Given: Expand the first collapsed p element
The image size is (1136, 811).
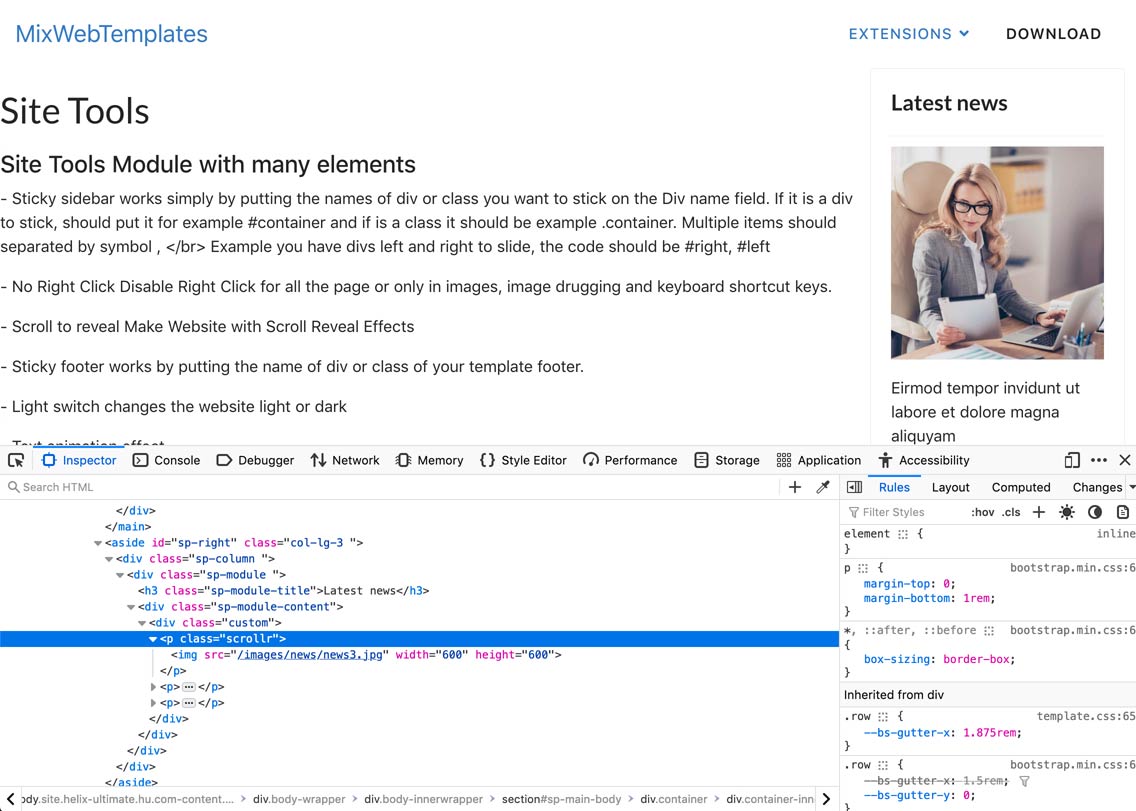Looking at the screenshot, I should click(x=153, y=687).
